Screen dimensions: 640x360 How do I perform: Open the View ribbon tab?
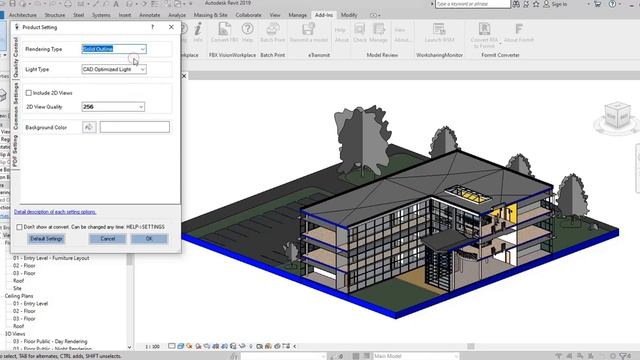(275, 15)
